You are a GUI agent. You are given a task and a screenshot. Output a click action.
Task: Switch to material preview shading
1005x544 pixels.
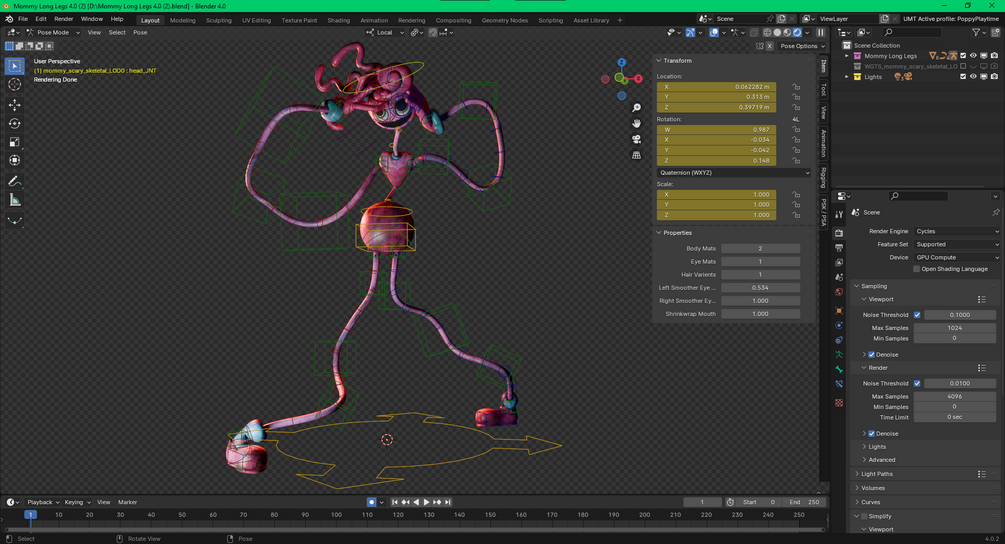[x=788, y=32]
